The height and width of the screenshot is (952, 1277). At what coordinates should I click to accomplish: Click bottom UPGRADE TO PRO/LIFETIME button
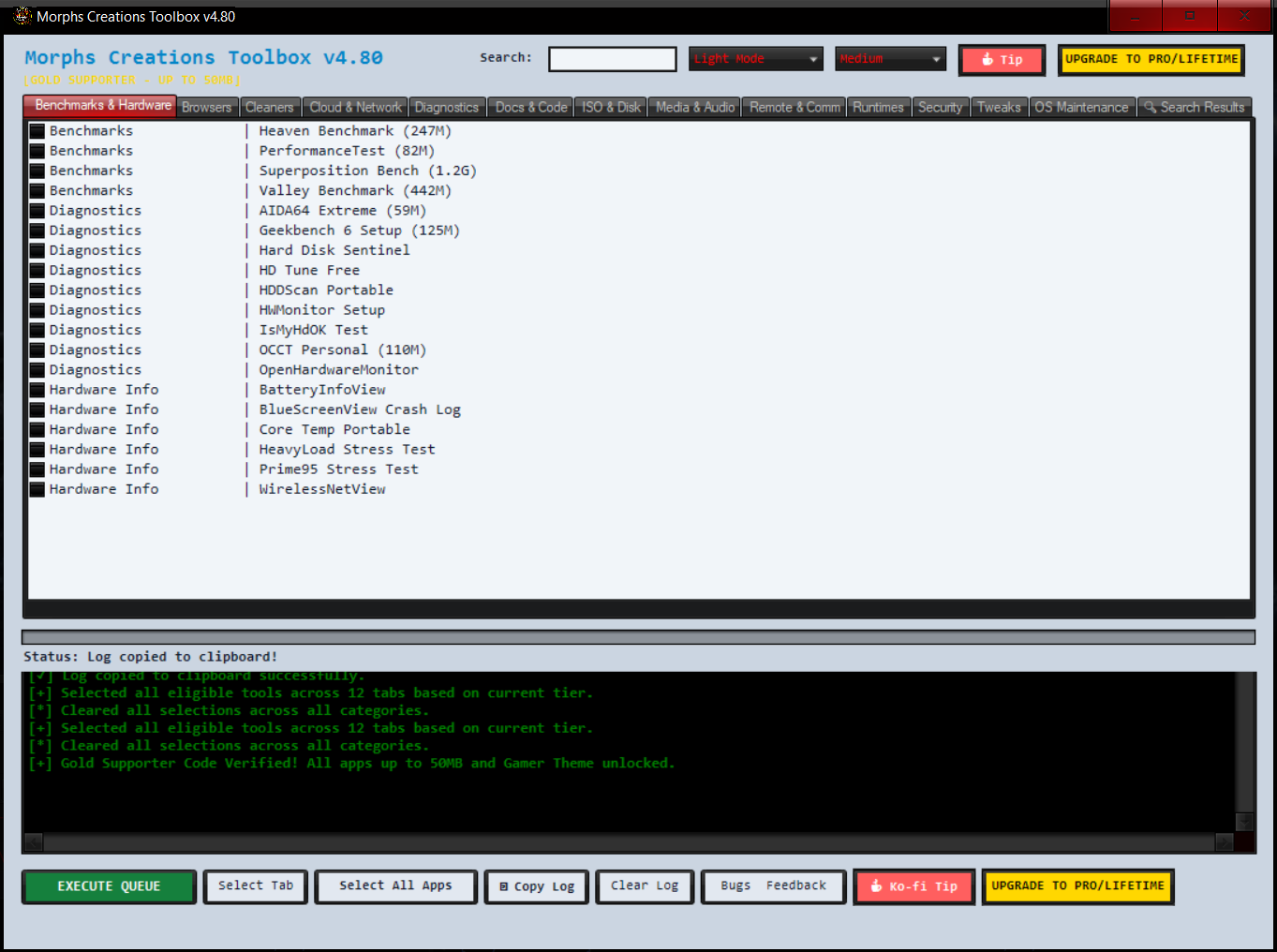point(1077,886)
